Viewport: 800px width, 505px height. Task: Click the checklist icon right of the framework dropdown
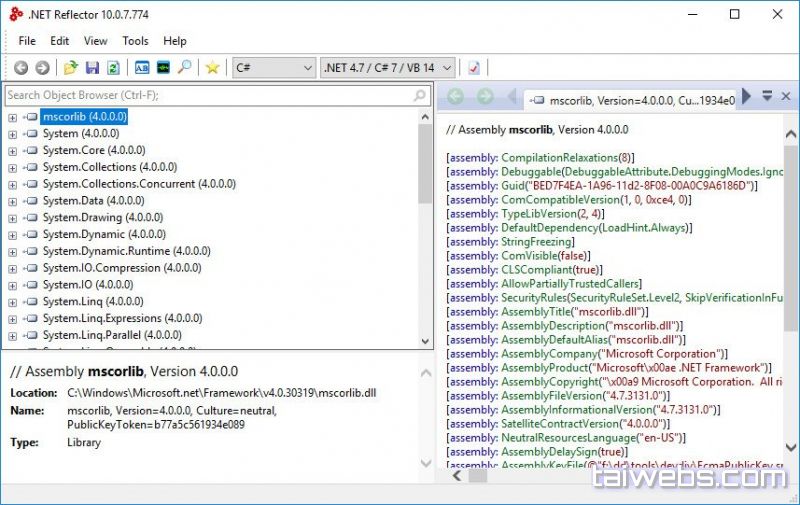[x=474, y=68]
